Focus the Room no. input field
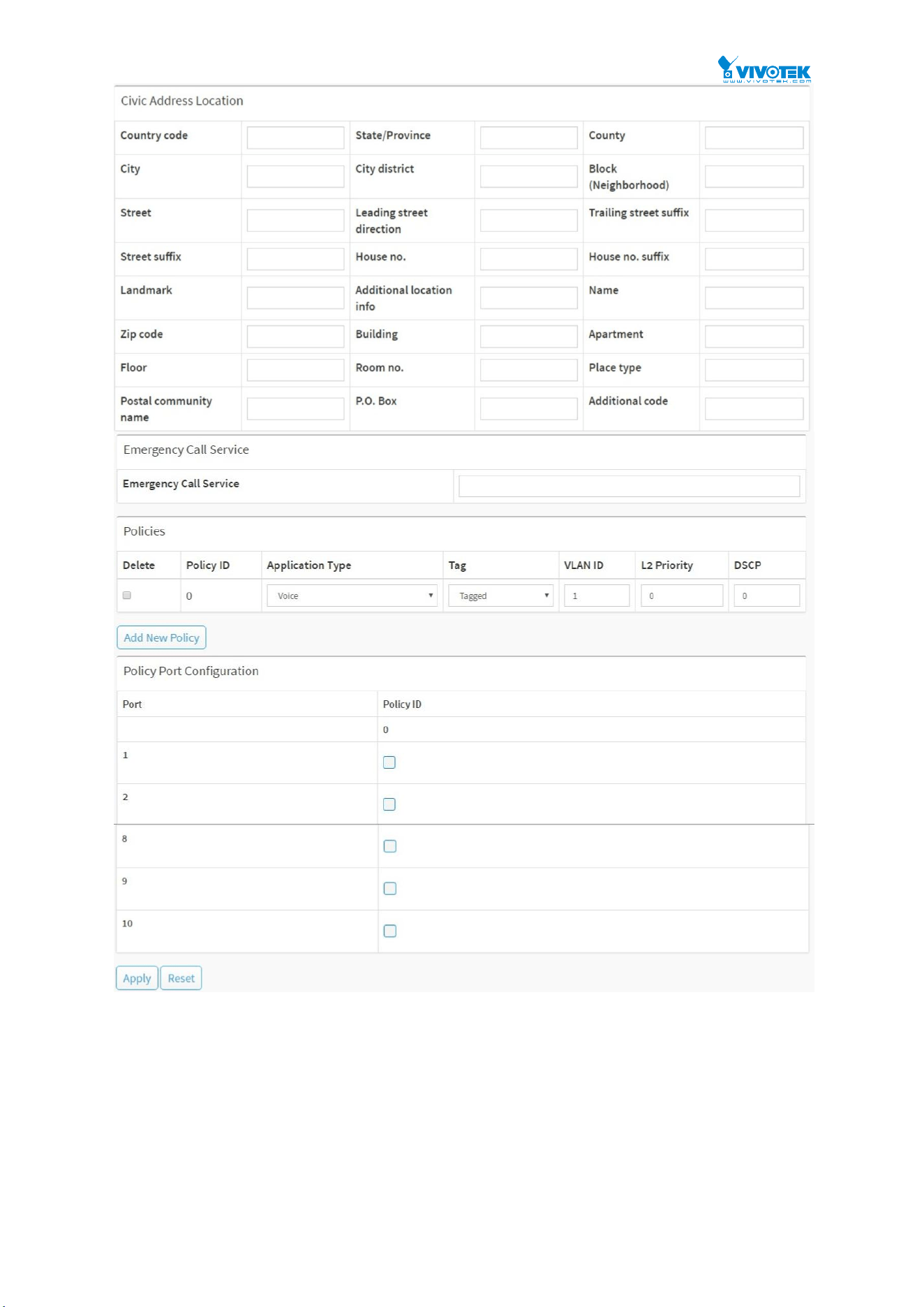The height and width of the screenshot is (1307, 924). (x=529, y=370)
